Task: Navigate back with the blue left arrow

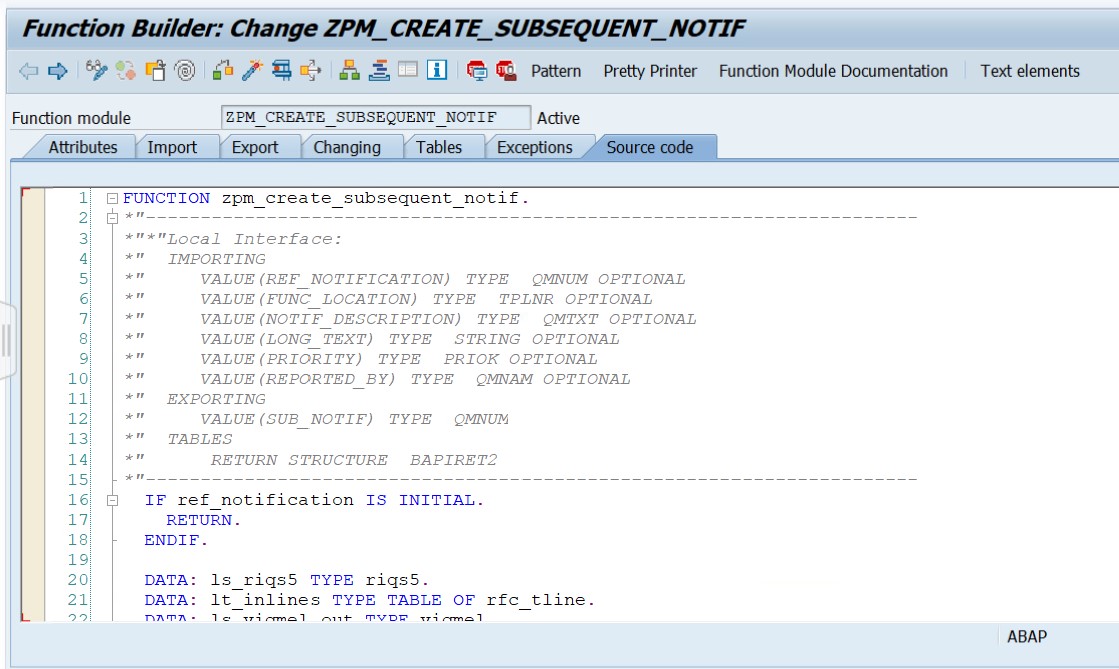Action: click(27, 70)
